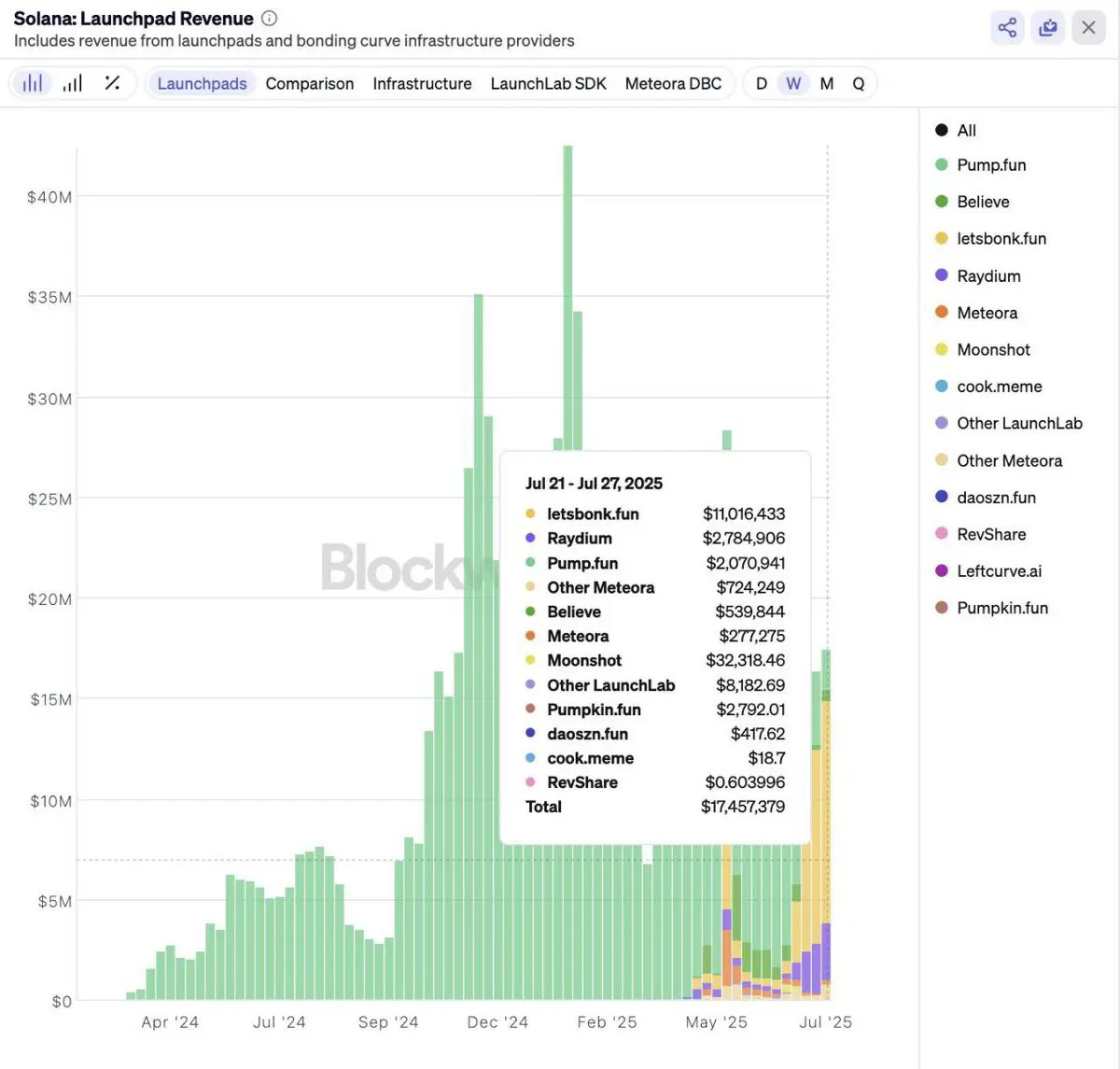Set interval to daily (D)

click(762, 83)
